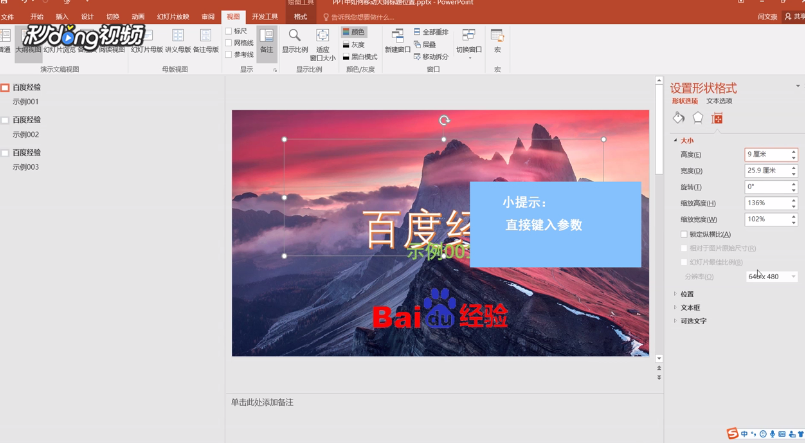Open the Notes Master (备注母版) view
Screen dimensions: 805x443
tap(205, 41)
